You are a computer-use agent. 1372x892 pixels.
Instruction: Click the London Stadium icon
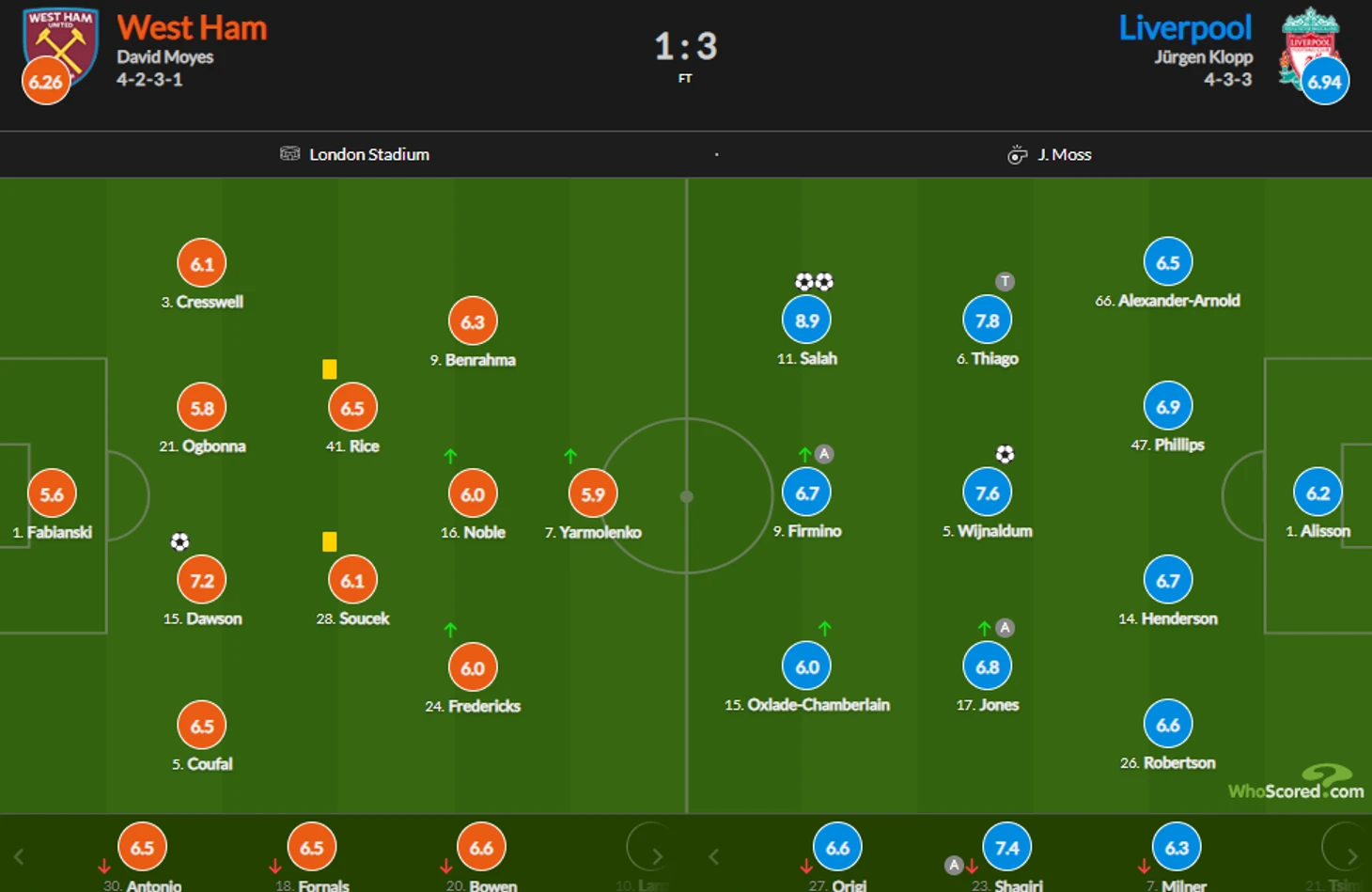tap(289, 153)
